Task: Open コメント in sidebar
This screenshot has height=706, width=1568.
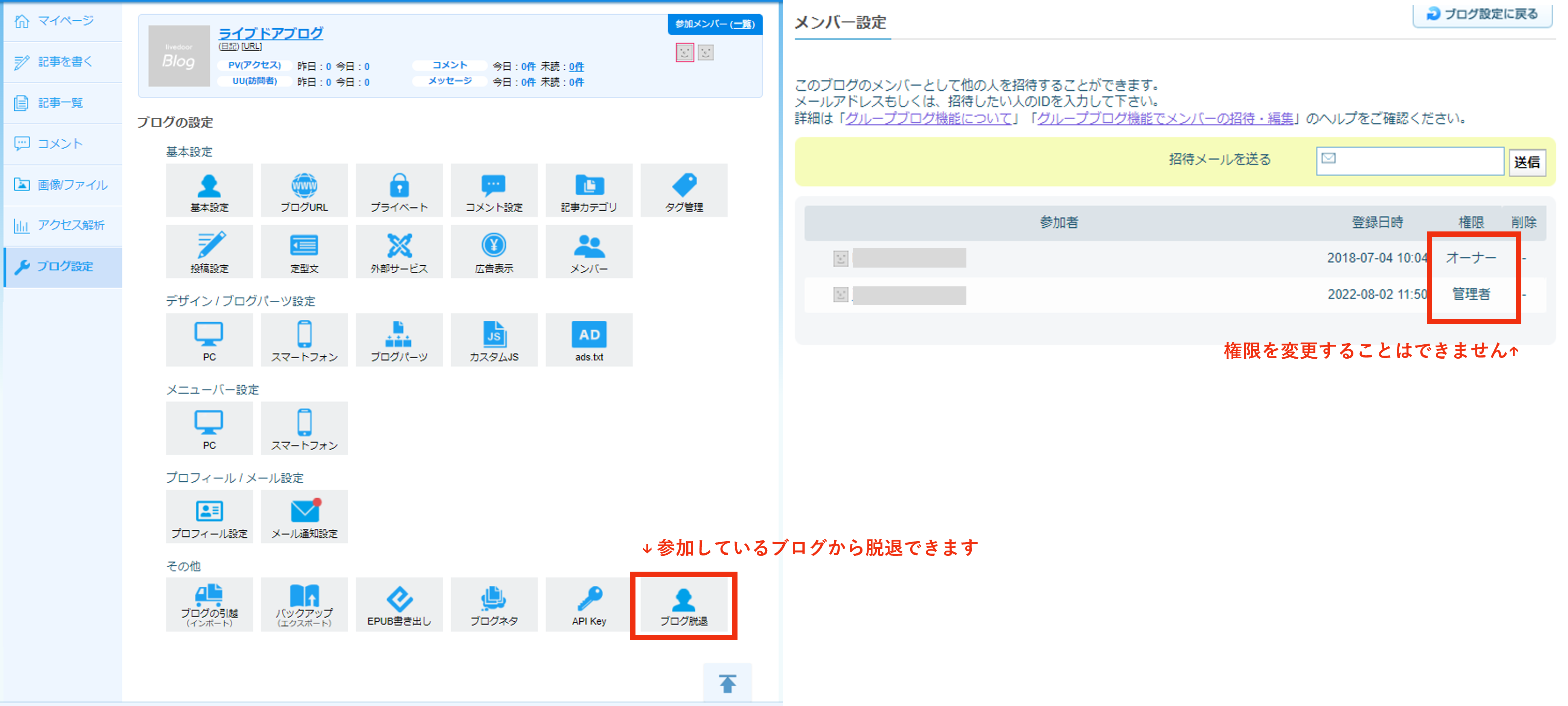Action: tap(63, 144)
